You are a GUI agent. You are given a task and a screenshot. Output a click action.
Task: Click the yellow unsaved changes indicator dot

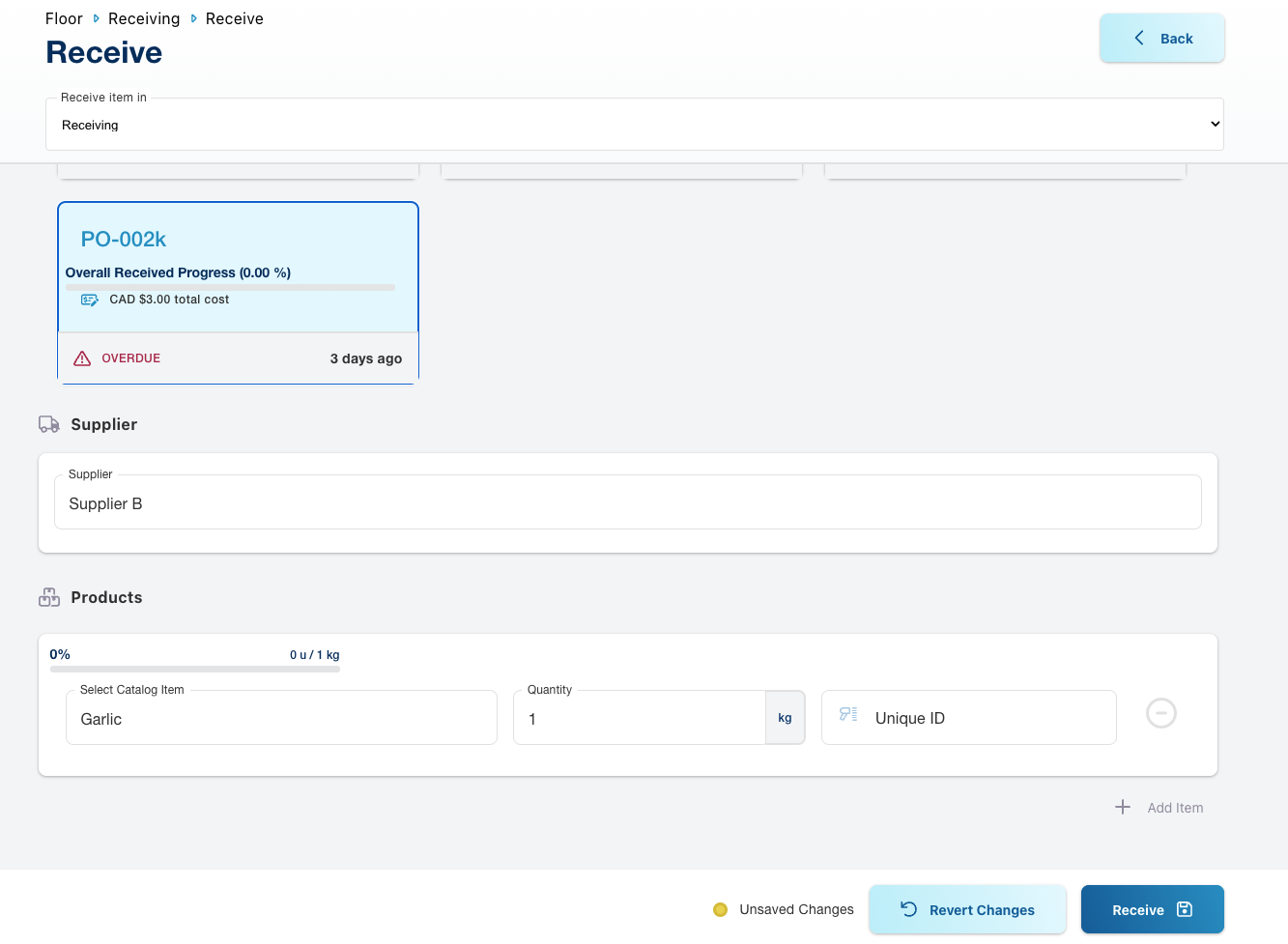720,909
